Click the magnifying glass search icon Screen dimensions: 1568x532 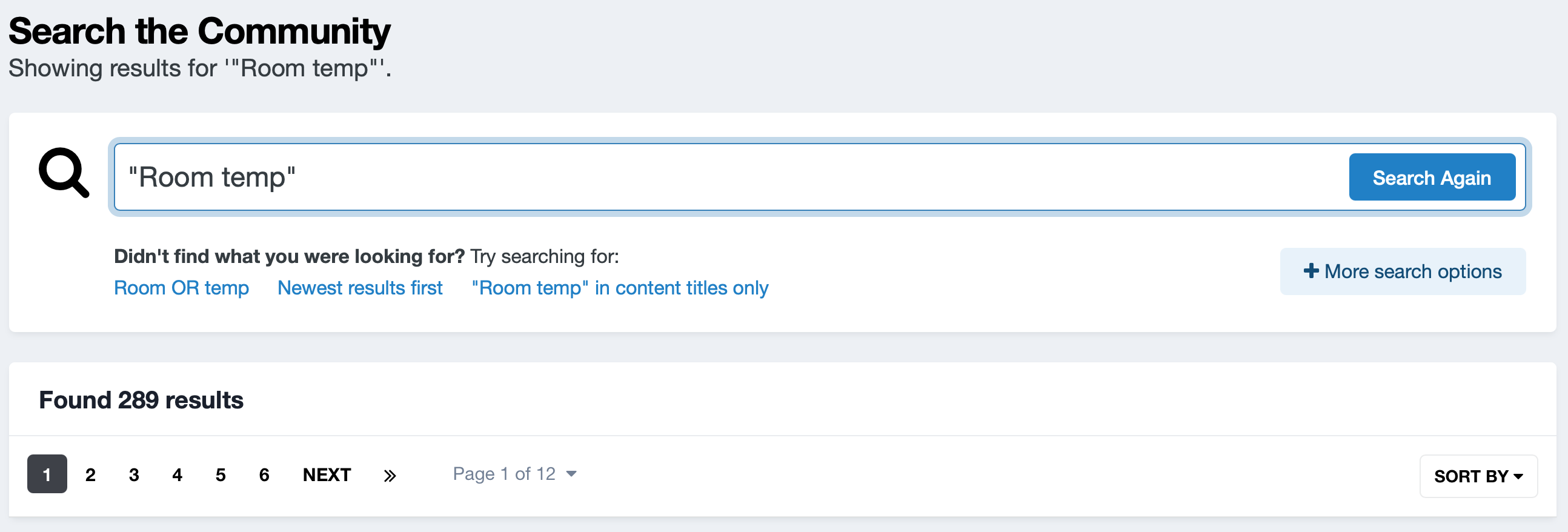(x=64, y=173)
